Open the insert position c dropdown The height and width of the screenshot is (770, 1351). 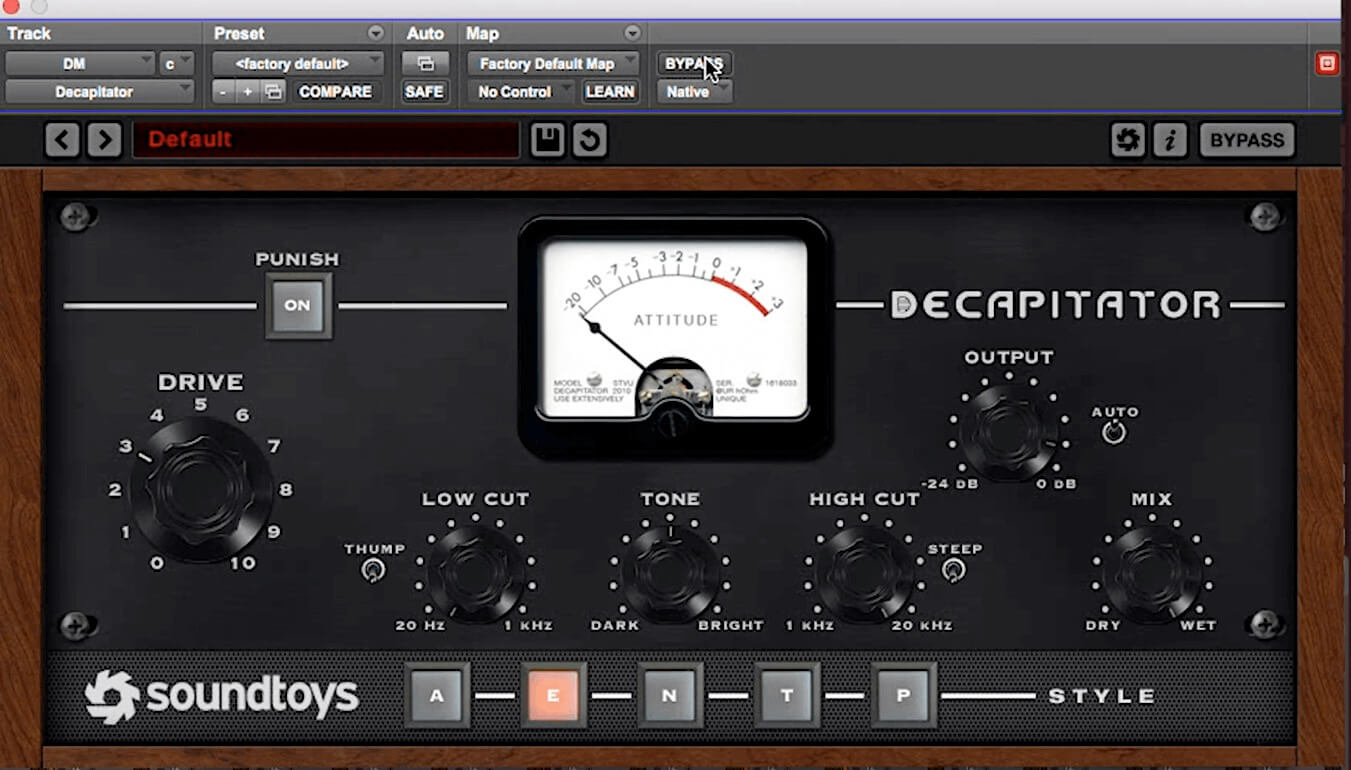pos(176,63)
